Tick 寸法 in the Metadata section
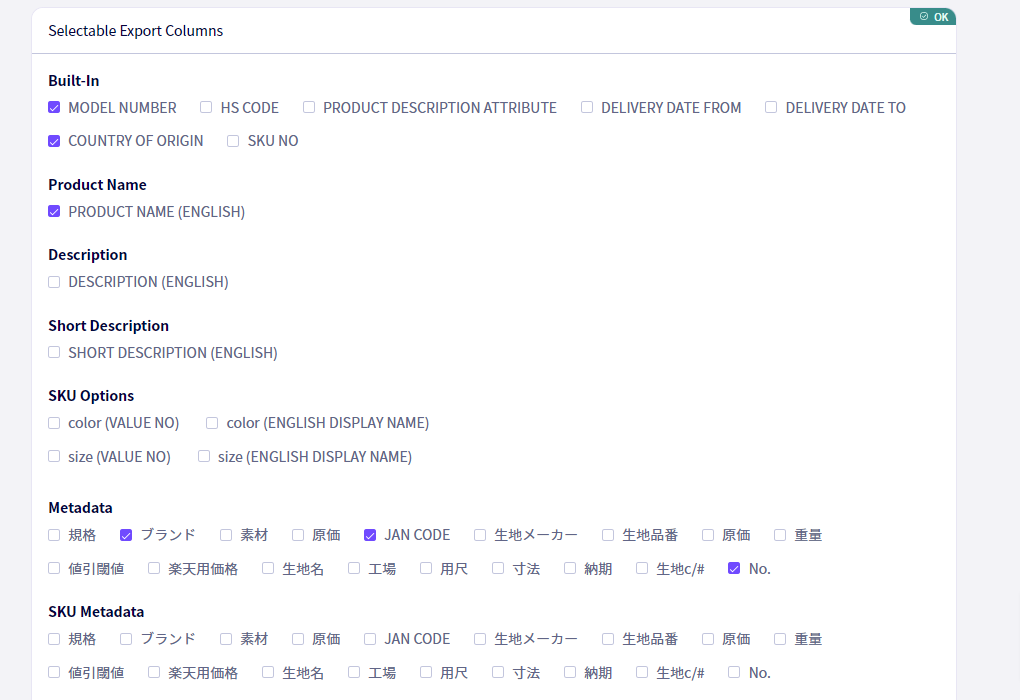This screenshot has width=1020, height=700. 498,569
